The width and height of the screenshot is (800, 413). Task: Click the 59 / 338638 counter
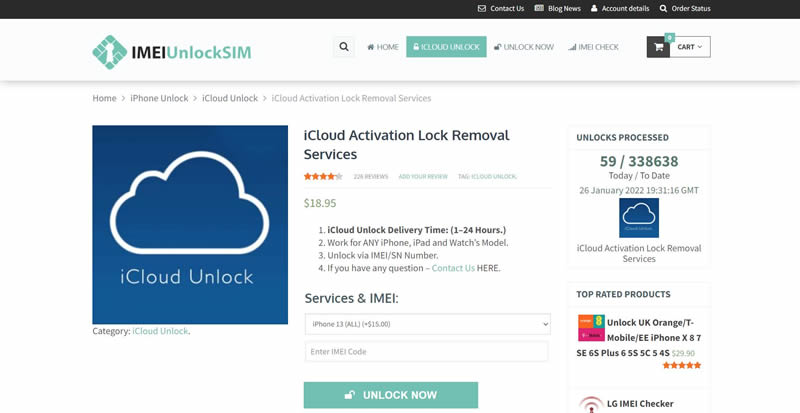pyautogui.click(x=639, y=161)
